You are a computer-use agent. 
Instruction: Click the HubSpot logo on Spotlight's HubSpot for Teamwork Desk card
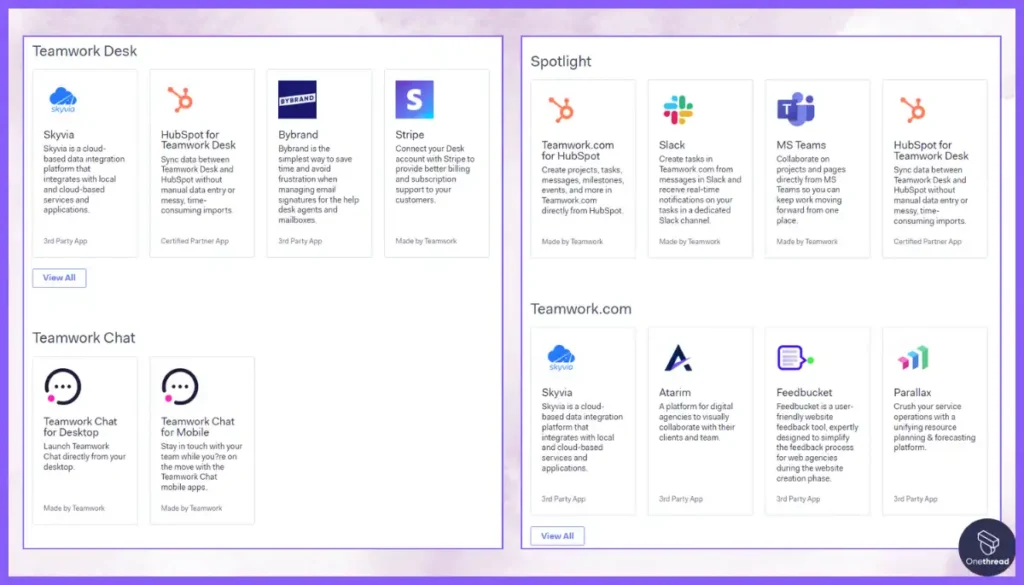912,110
